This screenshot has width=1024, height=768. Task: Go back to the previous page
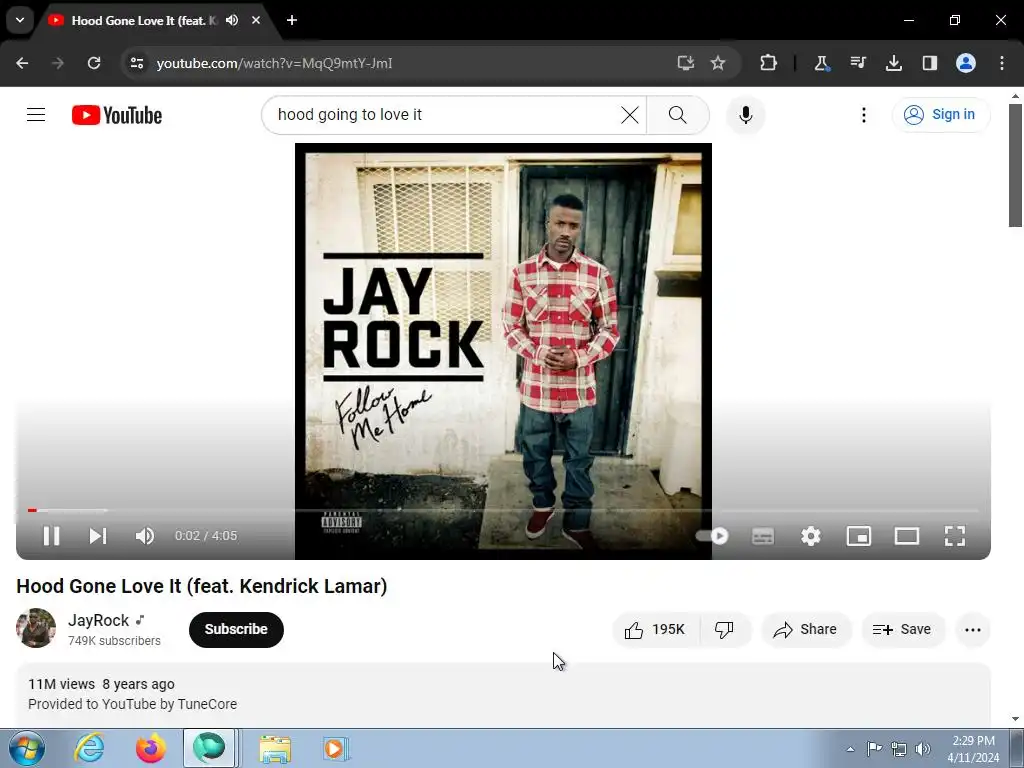pos(22,63)
